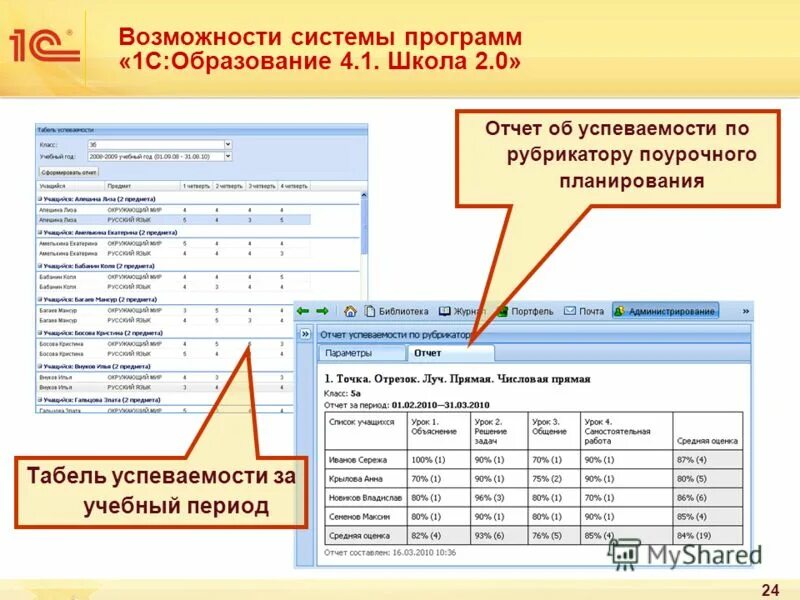The height and width of the screenshot is (600, 800).
Task: Click the Табель scrollbar up arrow
Action: click(364, 195)
